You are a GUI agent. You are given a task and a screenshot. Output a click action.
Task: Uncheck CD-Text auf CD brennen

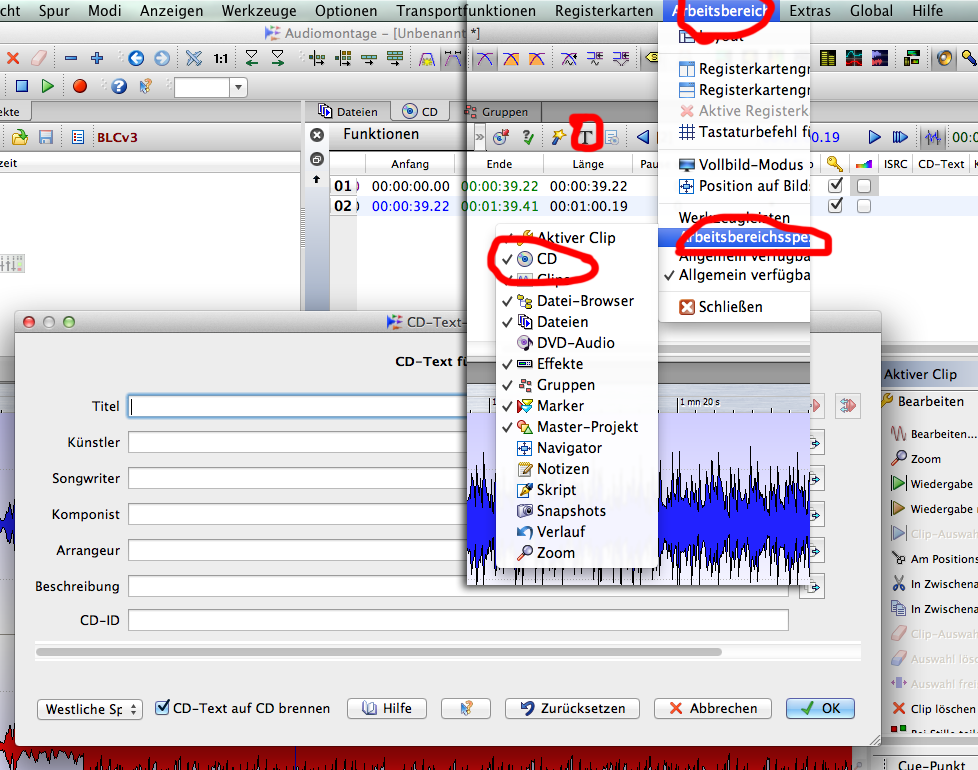(x=162, y=707)
